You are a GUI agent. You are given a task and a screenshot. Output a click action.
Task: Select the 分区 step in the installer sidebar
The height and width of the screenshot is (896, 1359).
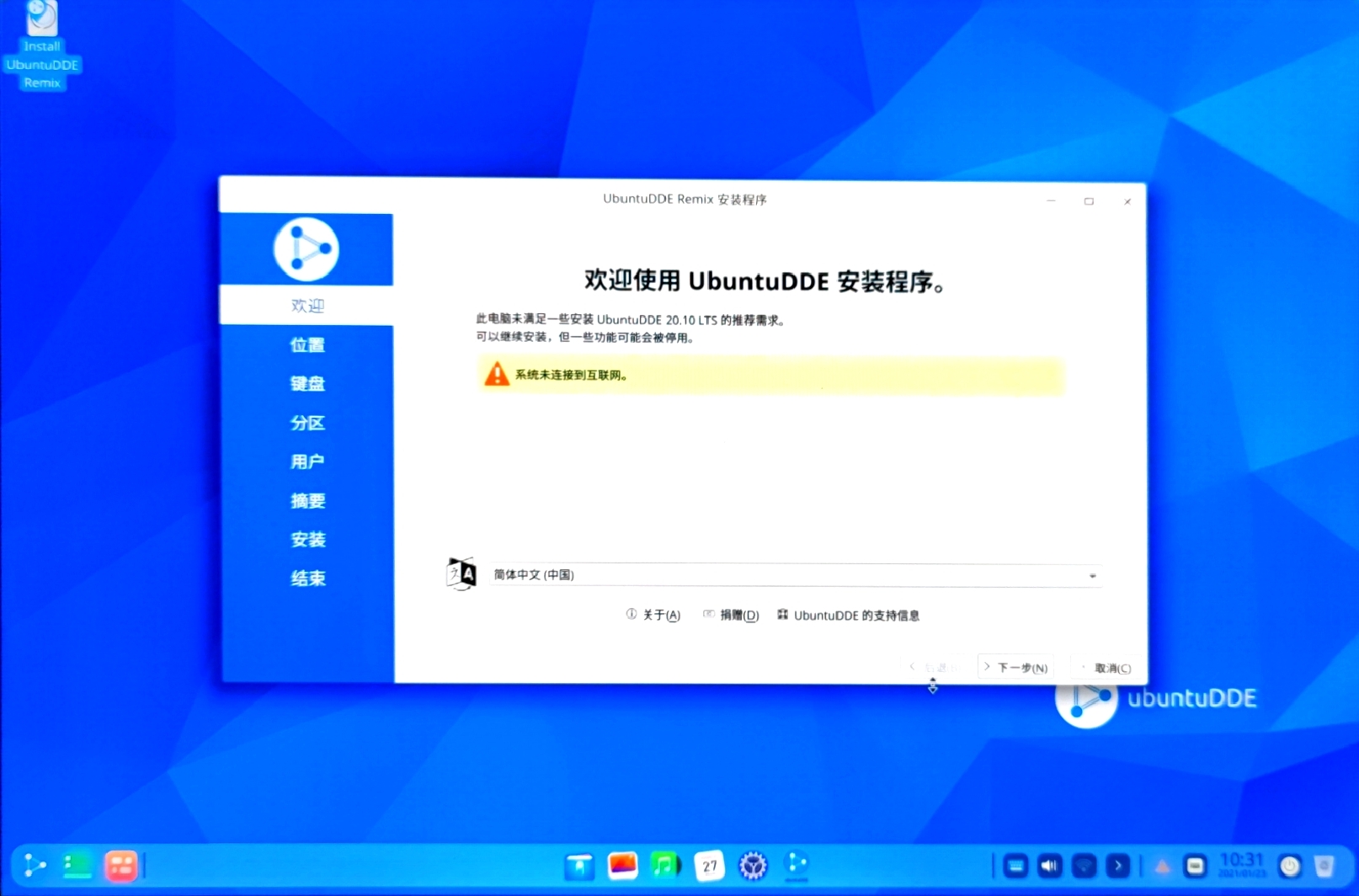tap(306, 423)
